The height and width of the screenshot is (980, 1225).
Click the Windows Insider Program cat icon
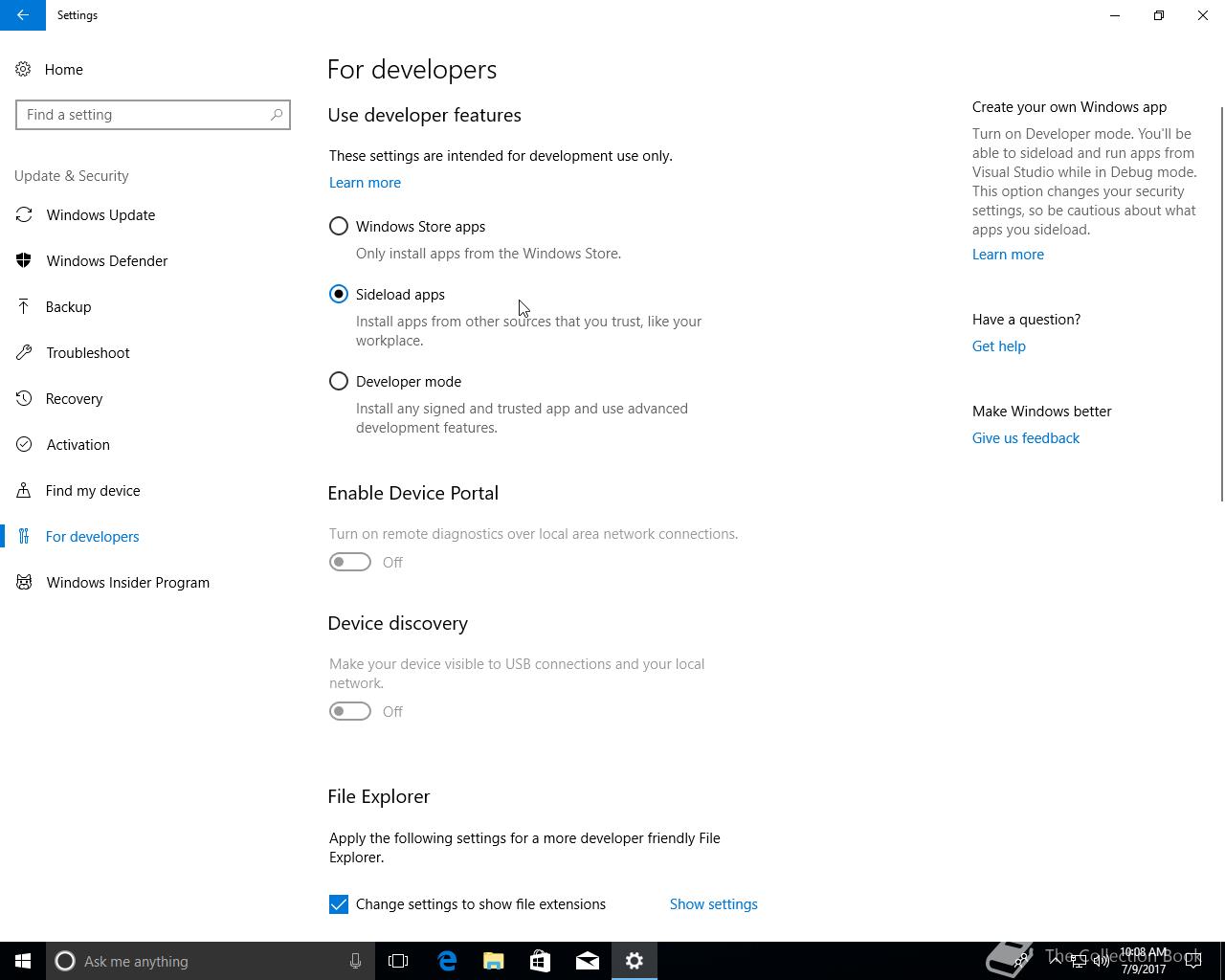[x=24, y=582]
